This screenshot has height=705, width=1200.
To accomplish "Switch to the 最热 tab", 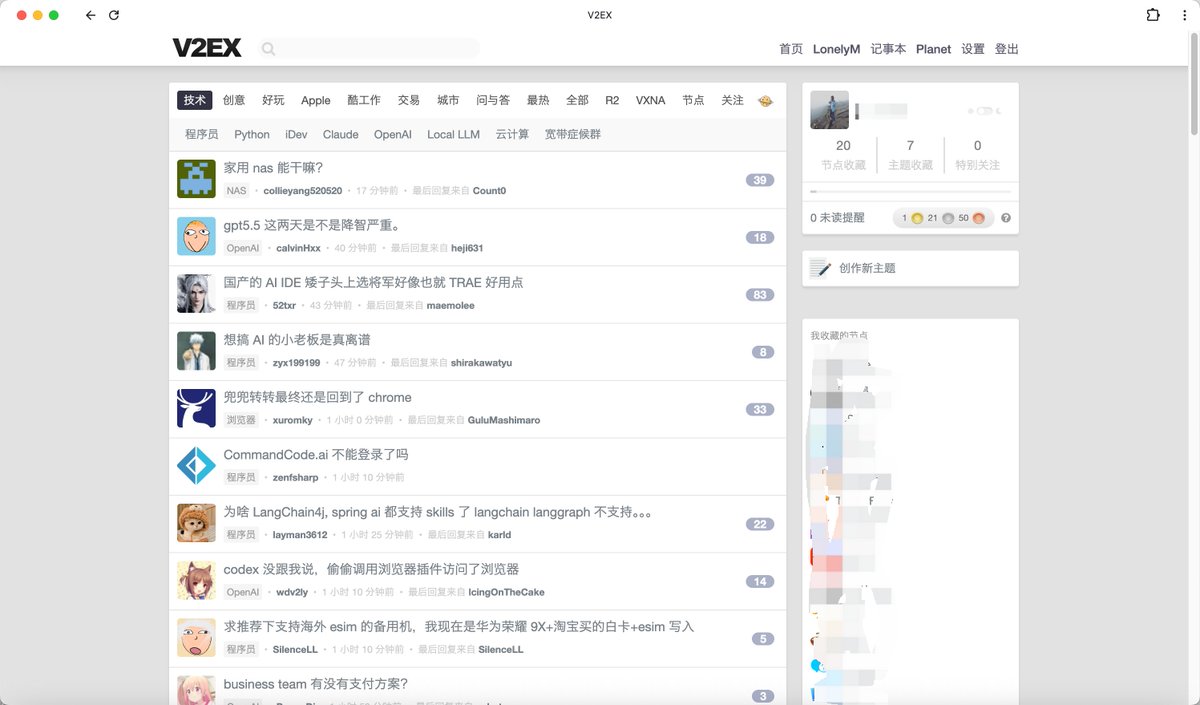I will click(538, 100).
